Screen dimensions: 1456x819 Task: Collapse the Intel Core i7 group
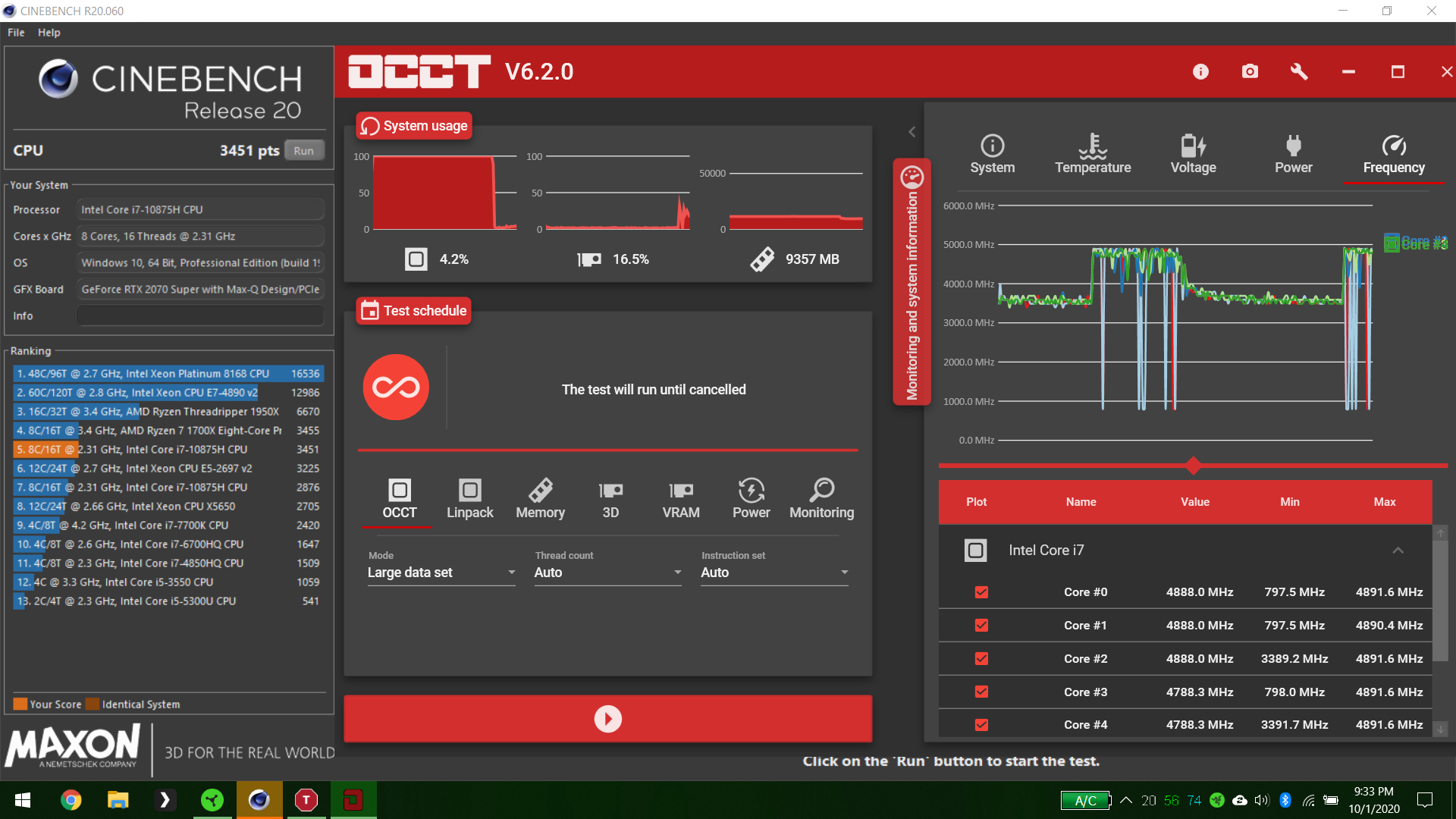point(1398,551)
